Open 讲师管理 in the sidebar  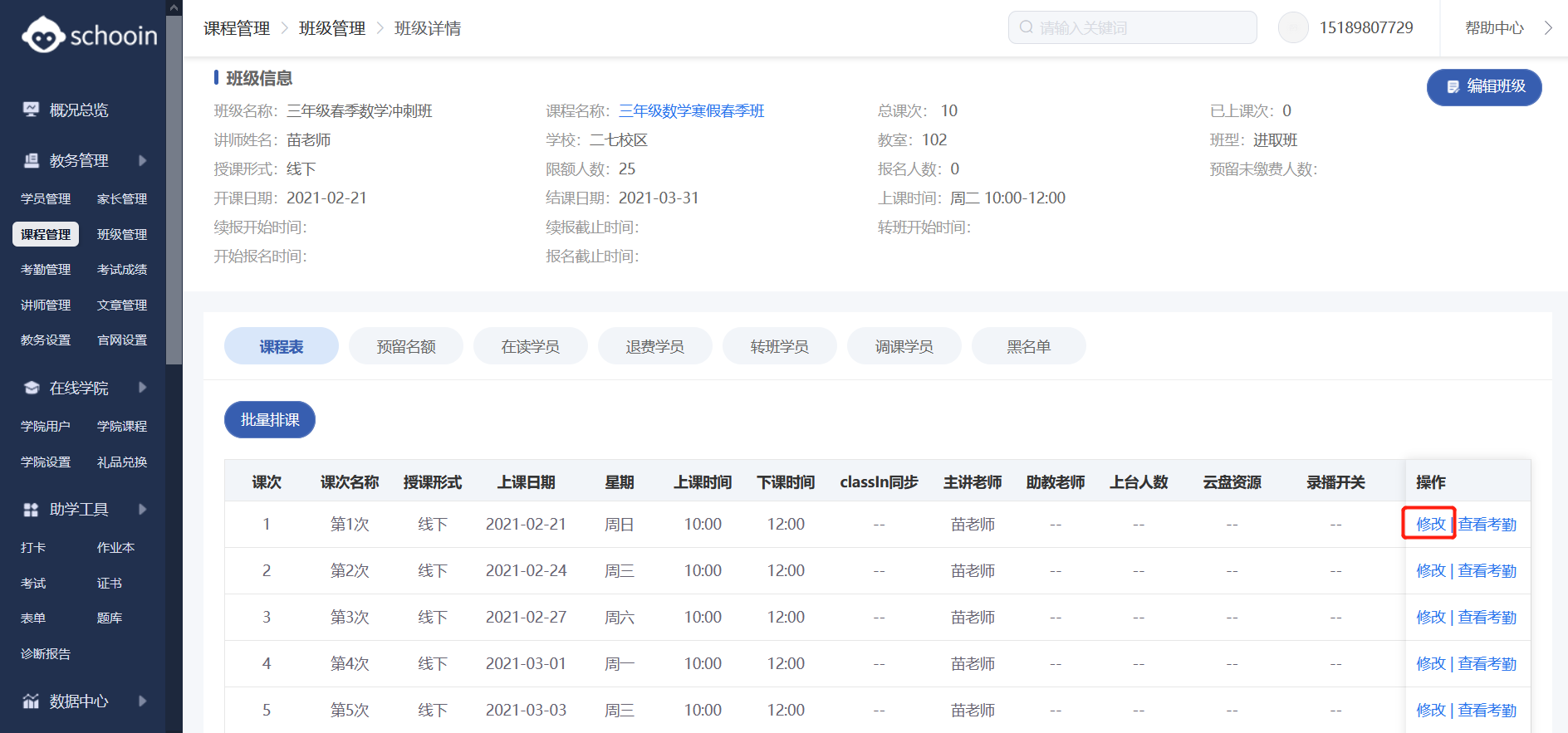click(46, 305)
